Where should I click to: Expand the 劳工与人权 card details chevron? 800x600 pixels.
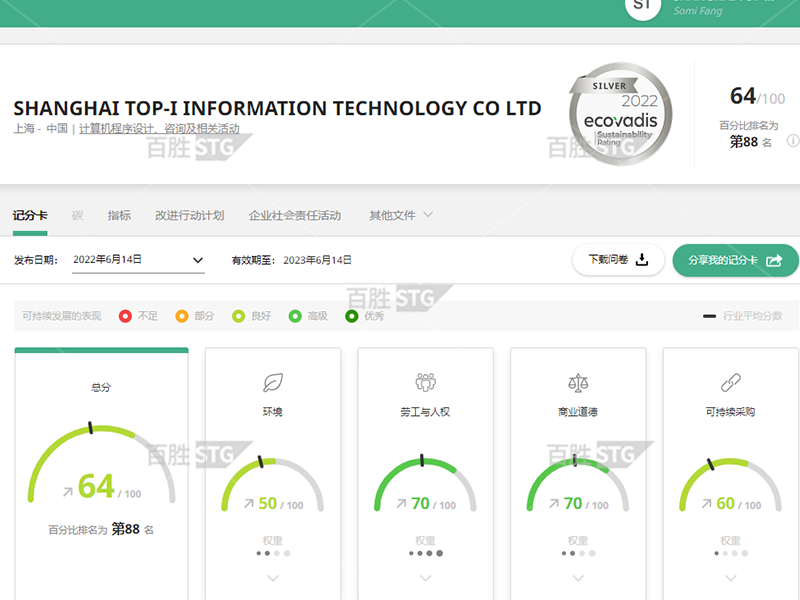[426, 578]
